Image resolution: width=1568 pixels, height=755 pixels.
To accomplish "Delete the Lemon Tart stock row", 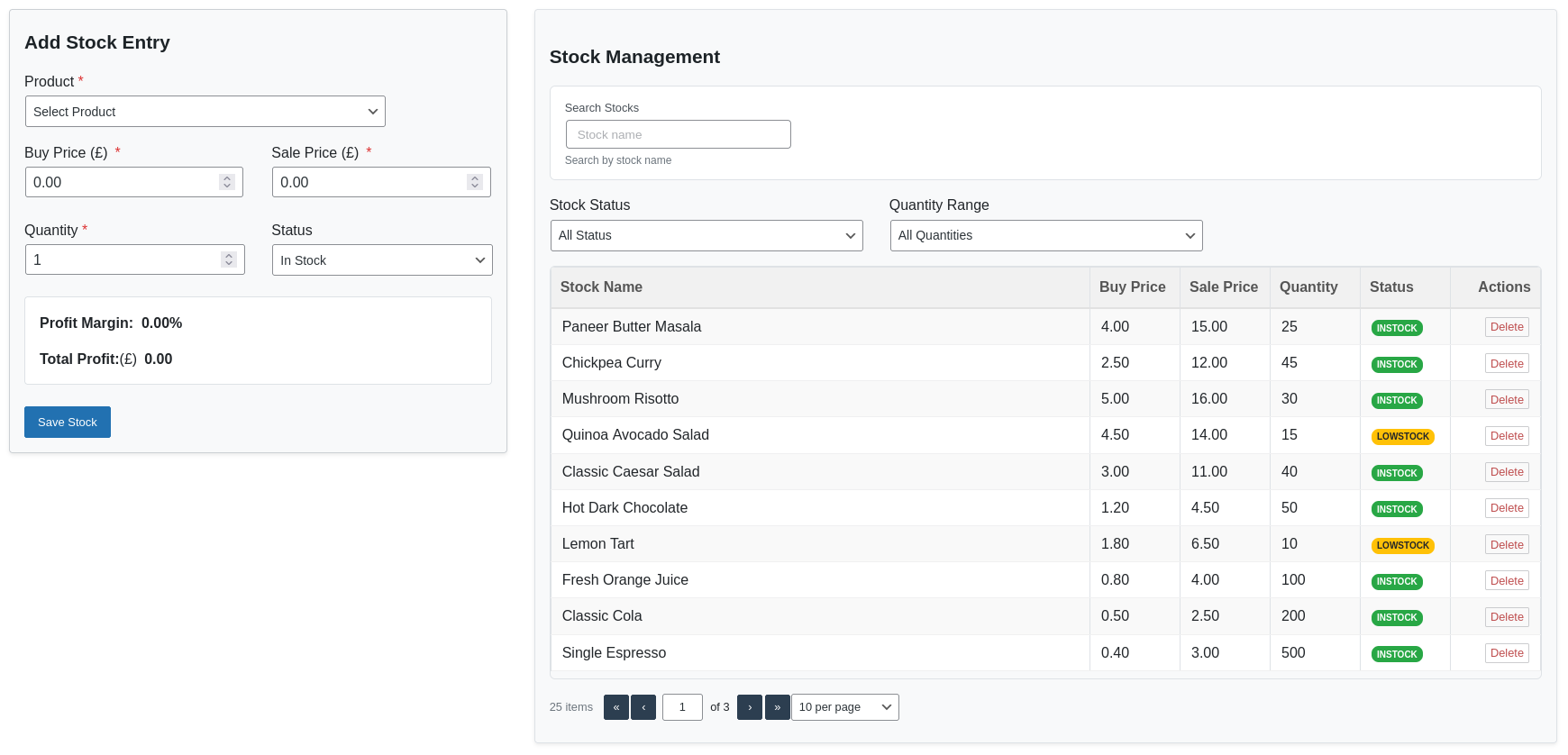I will click(x=1506, y=545).
